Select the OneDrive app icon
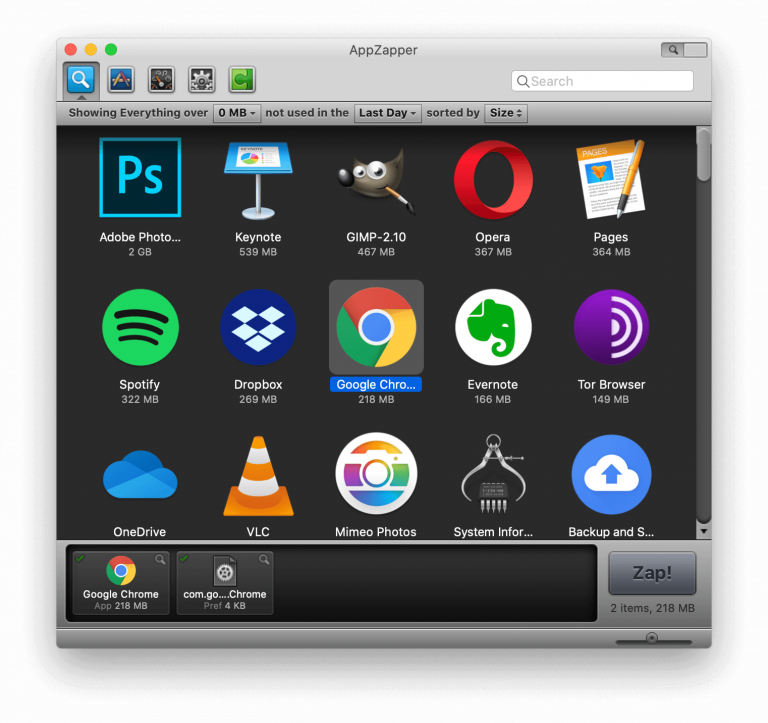The image size is (768, 723). click(x=140, y=474)
